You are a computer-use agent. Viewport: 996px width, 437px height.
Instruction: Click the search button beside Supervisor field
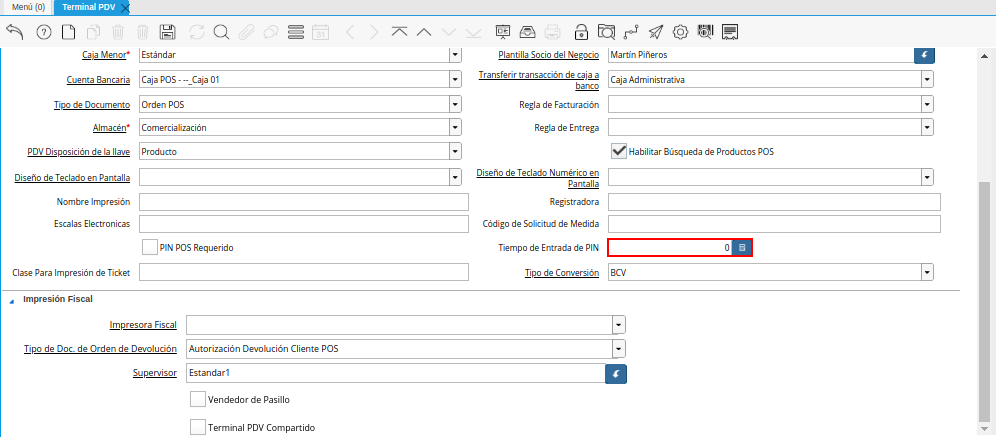pos(616,373)
